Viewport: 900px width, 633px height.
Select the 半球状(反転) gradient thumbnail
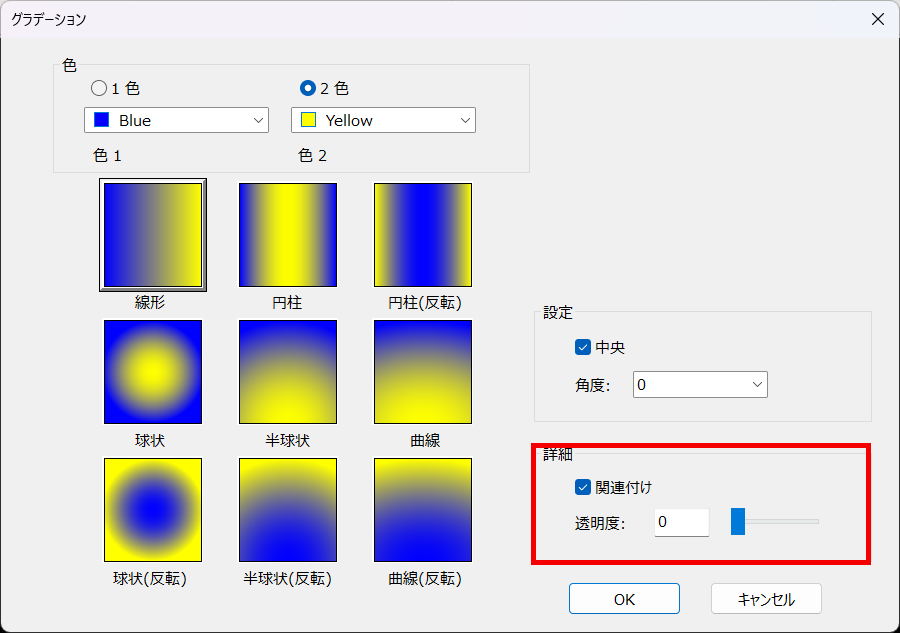click(288, 510)
